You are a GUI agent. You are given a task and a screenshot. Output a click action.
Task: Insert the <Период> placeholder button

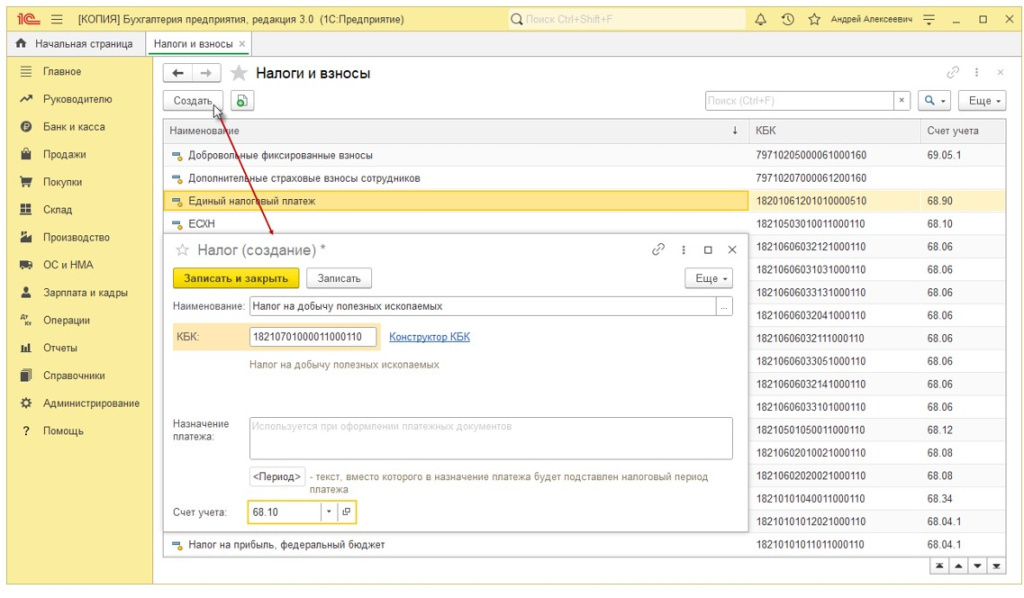click(277, 477)
